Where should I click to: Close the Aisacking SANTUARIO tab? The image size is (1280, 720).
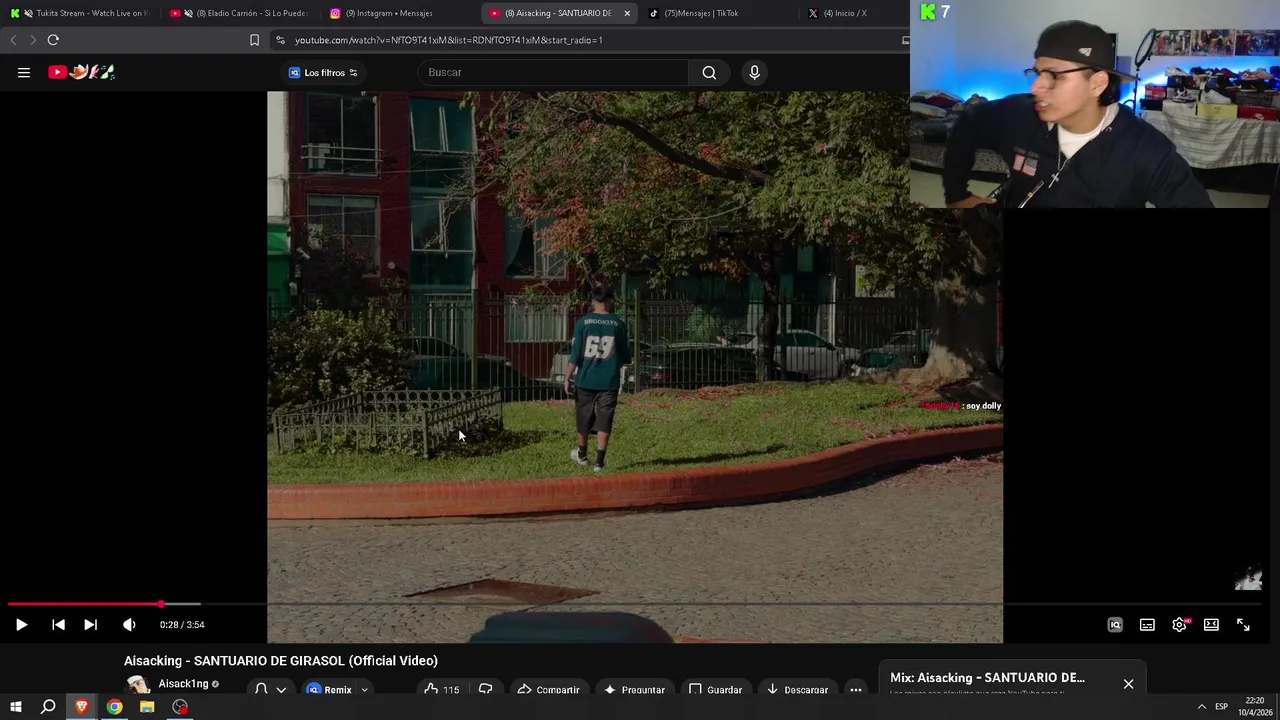627,13
